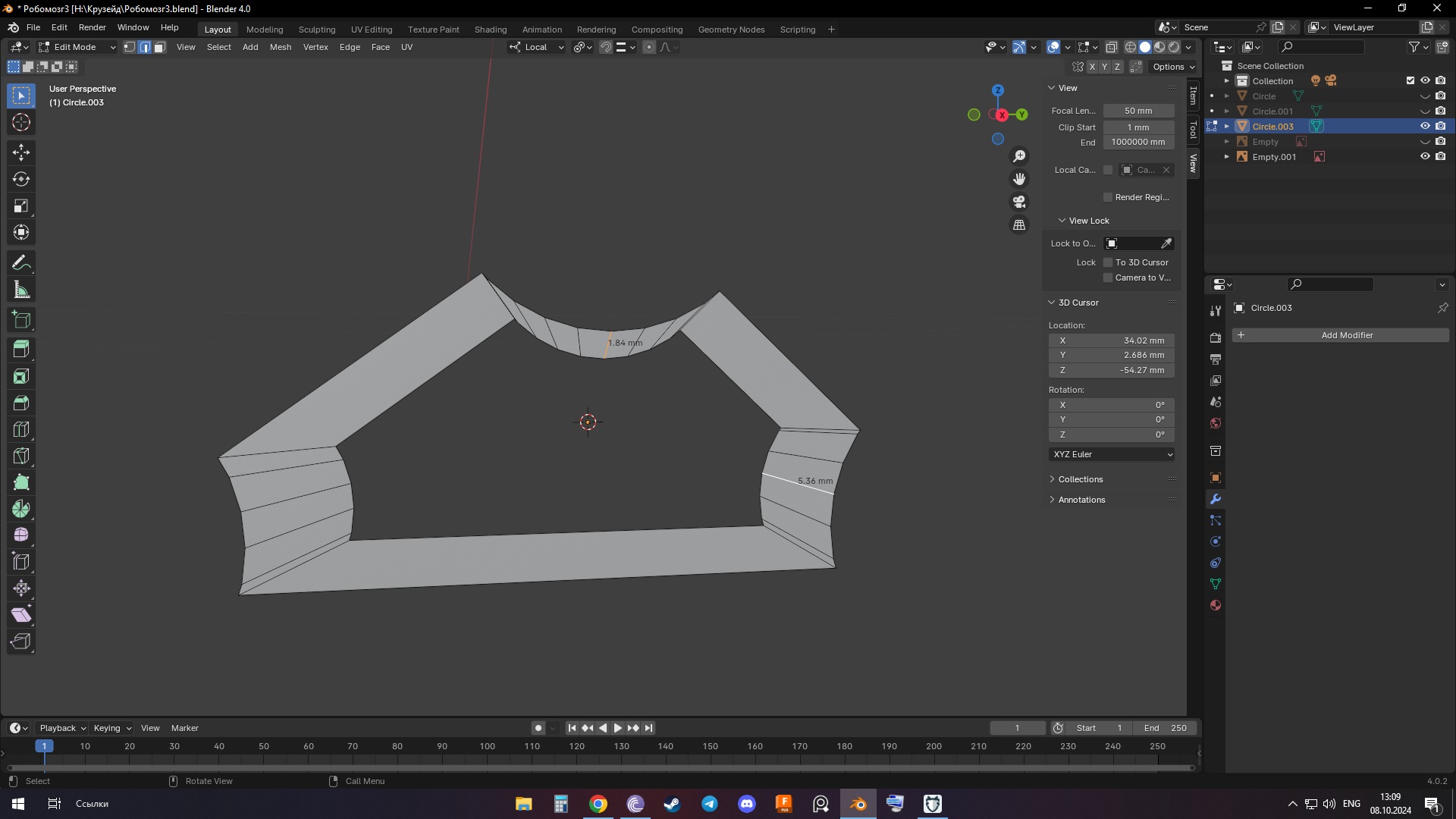Select the Knife tool in toolbar
The image size is (1456, 819).
[x=21, y=457]
